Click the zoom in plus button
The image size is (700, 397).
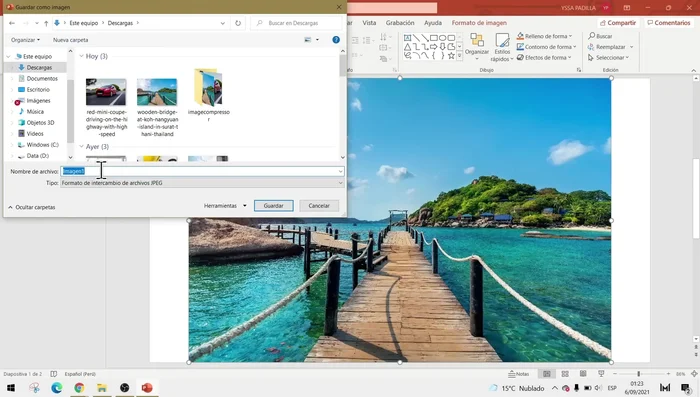[x=668, y=374]
